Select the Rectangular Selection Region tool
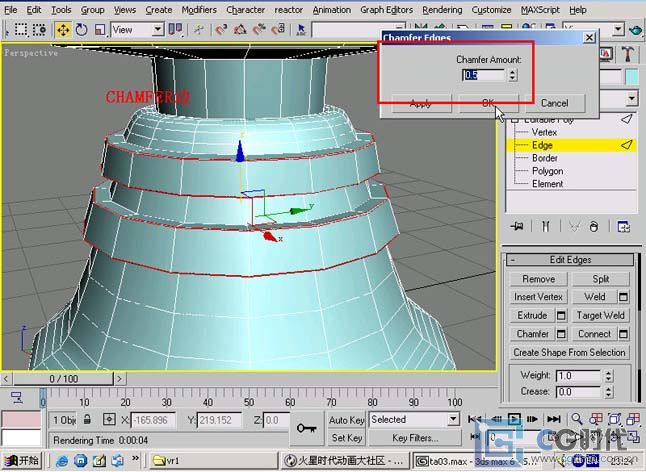 (x=21, y=30)
